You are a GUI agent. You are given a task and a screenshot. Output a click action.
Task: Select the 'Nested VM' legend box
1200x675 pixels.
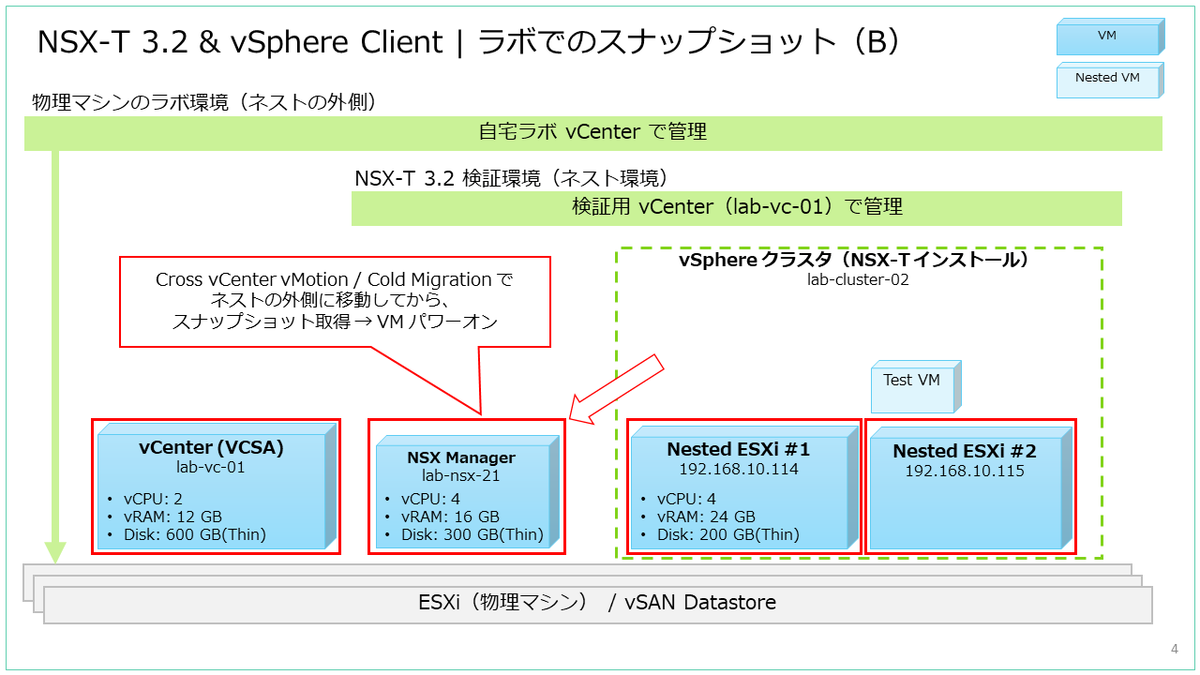pos(1110,78)
